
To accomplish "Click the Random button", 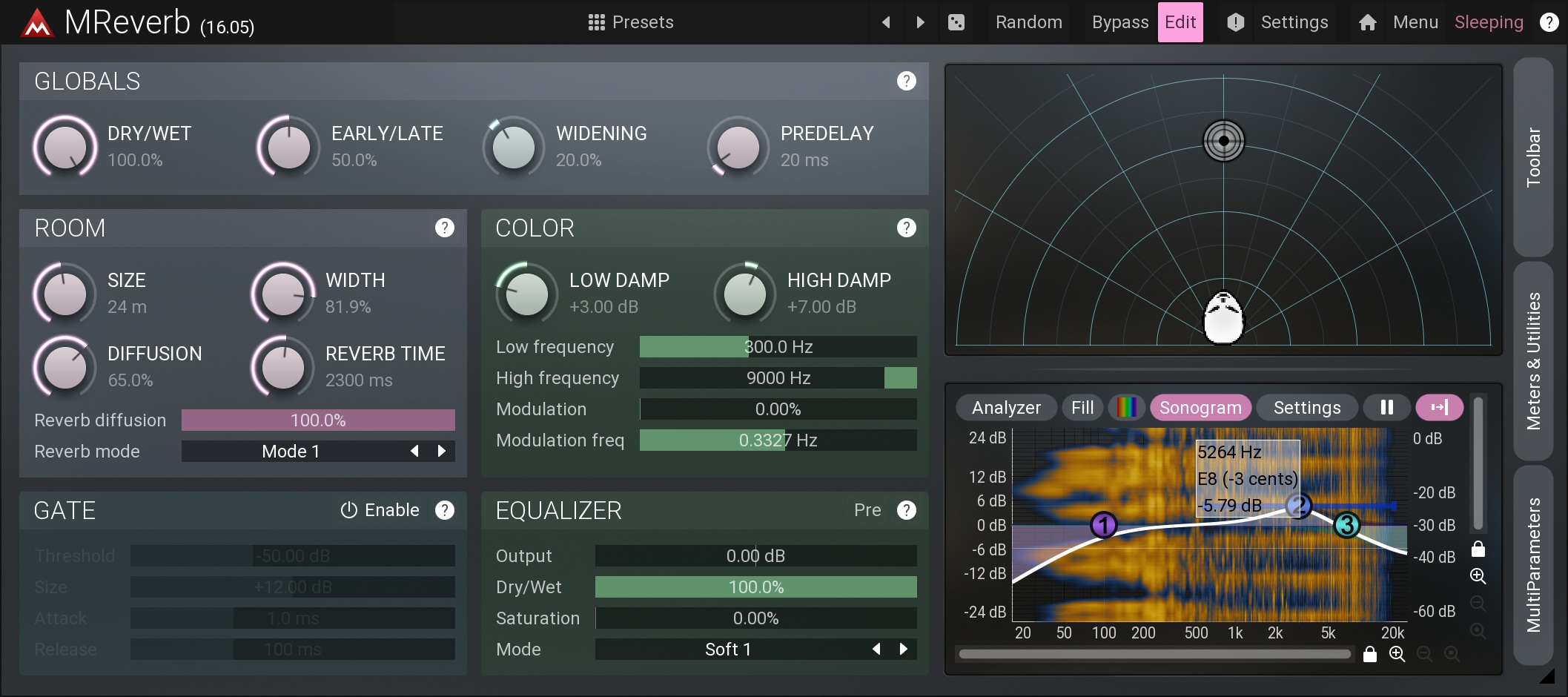I will tap(1029, 22).
